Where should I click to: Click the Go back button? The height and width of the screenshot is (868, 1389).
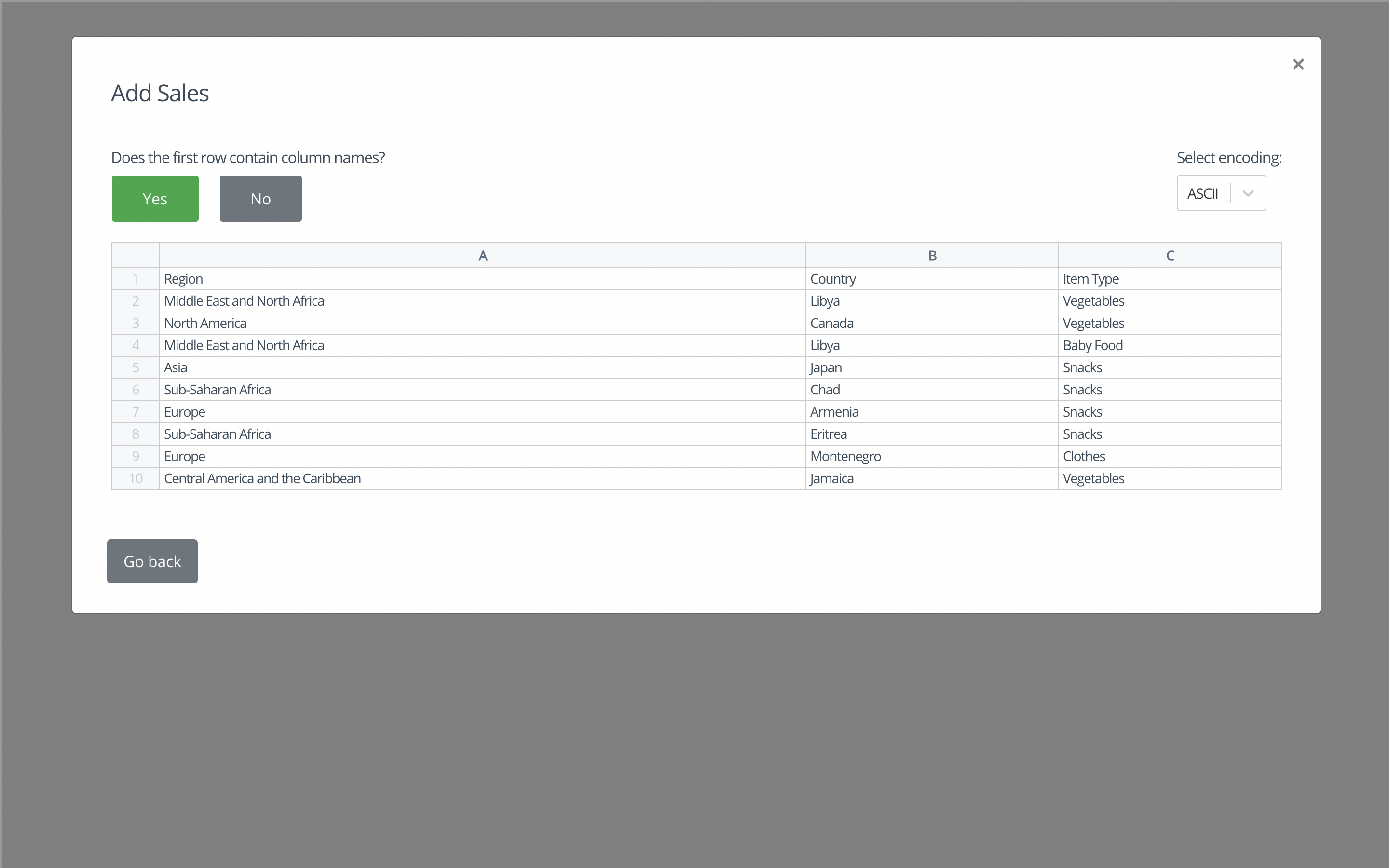(x=152, y=561)
